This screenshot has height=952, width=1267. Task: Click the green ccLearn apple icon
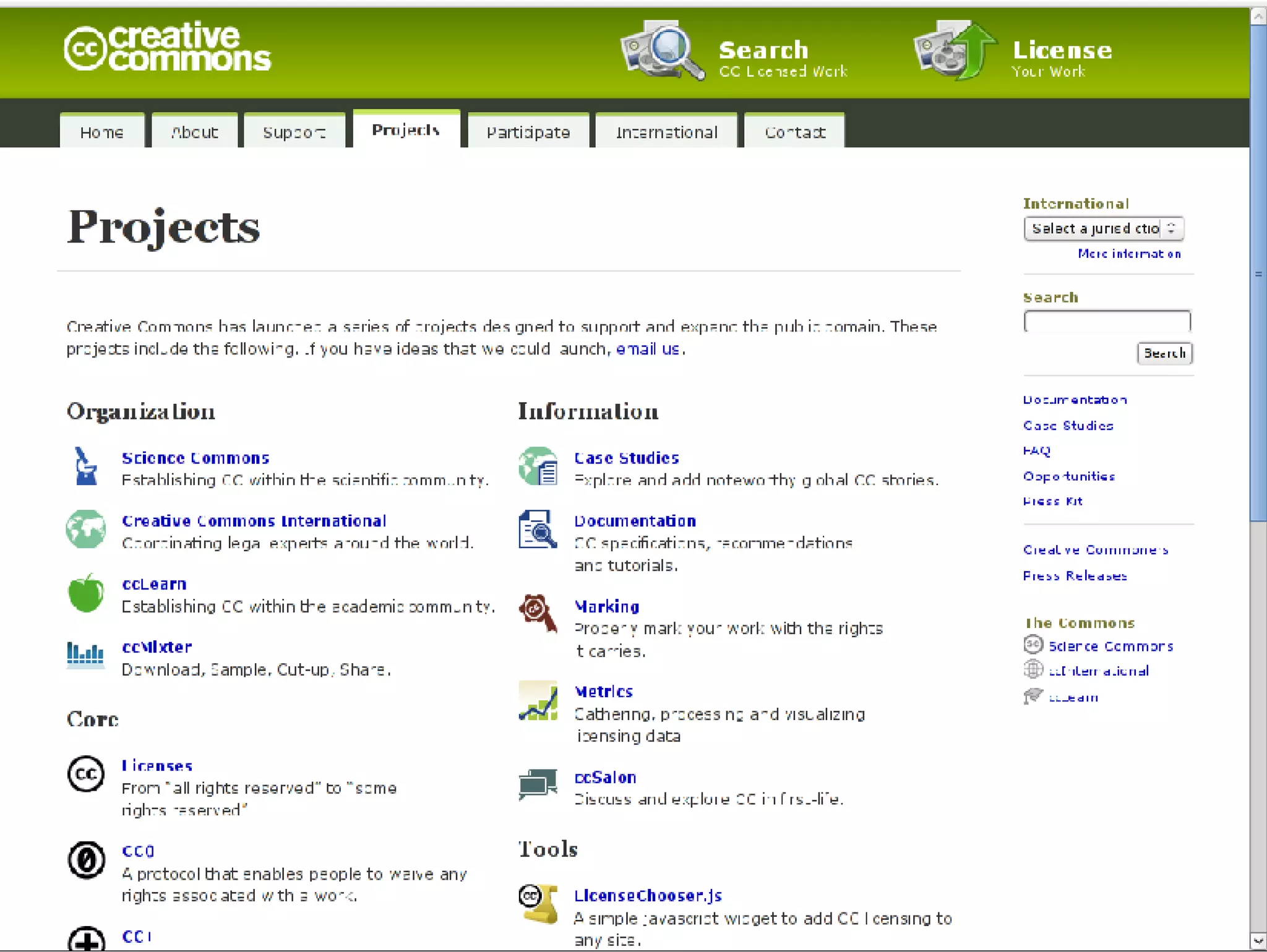[x=85, y=593]
